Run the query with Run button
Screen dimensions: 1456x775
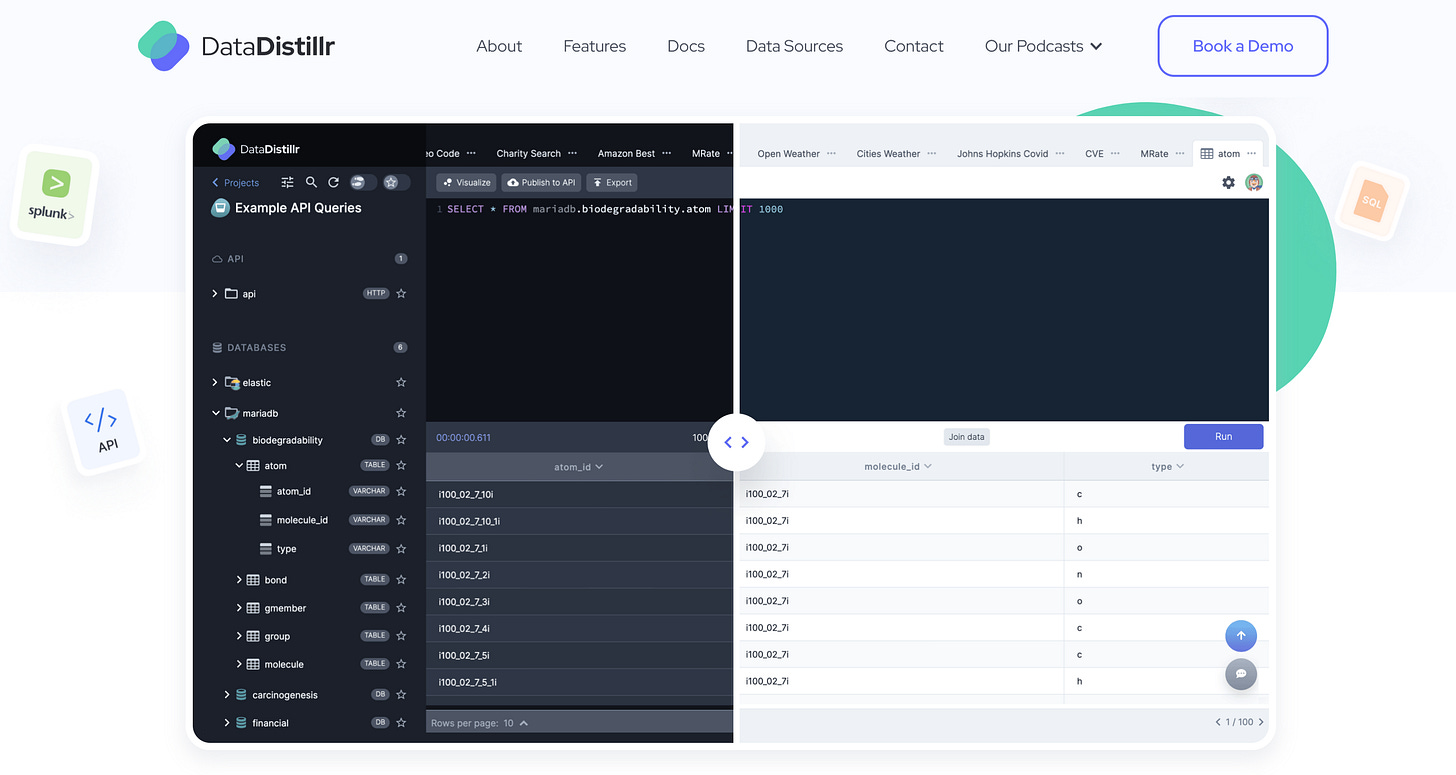tap(1223, 437)
